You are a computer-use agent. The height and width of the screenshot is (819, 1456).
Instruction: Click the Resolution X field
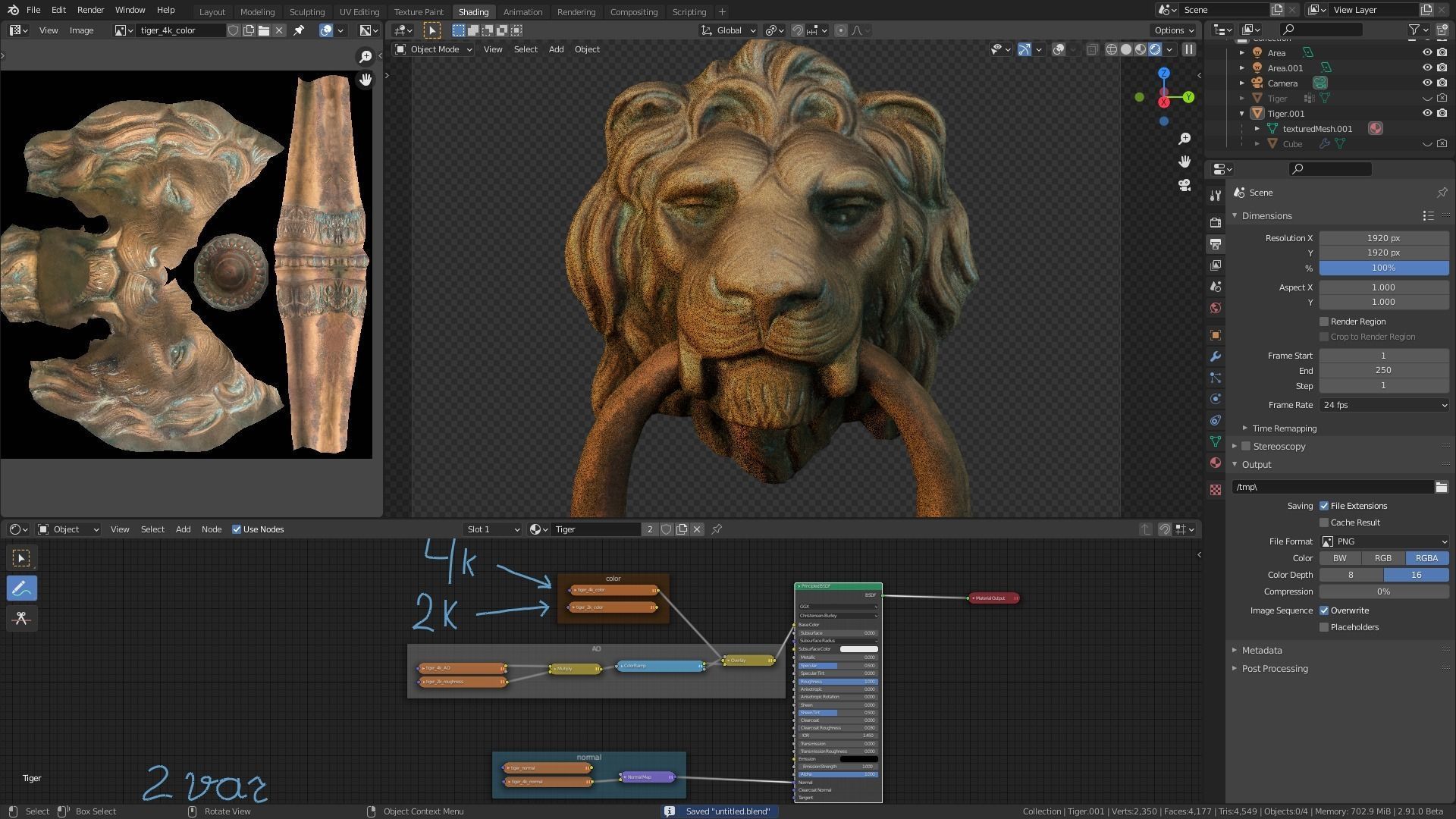tap(1384, 238)
